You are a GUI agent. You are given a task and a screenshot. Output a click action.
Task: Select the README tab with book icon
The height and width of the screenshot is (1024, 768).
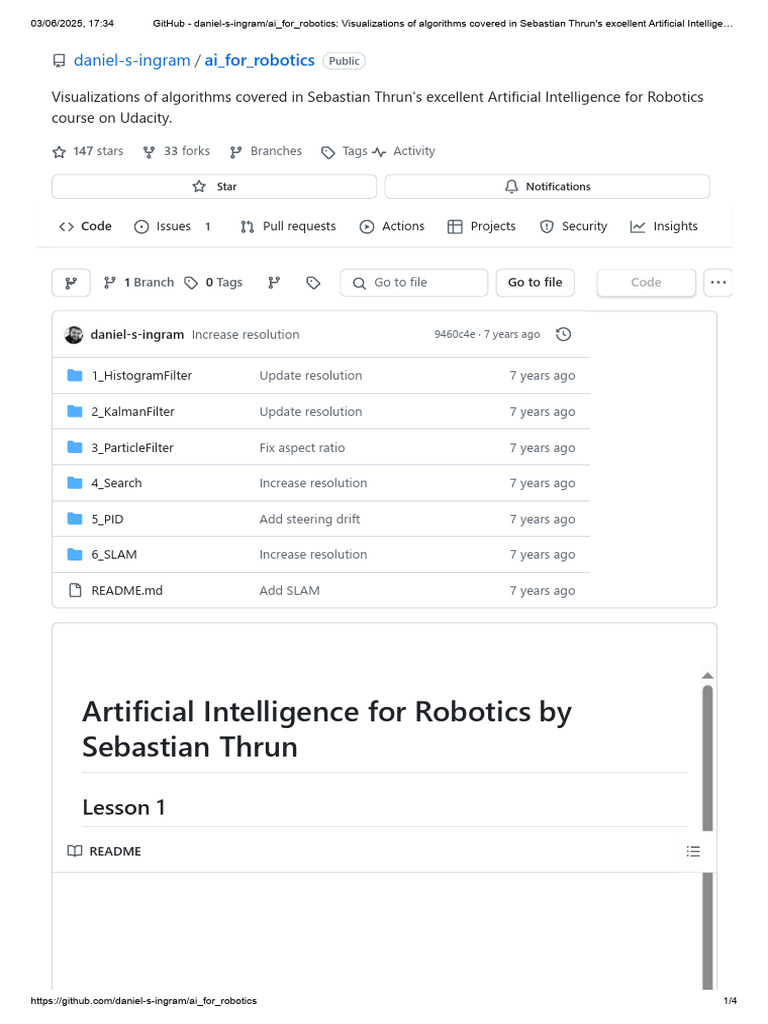click(104, 852)
